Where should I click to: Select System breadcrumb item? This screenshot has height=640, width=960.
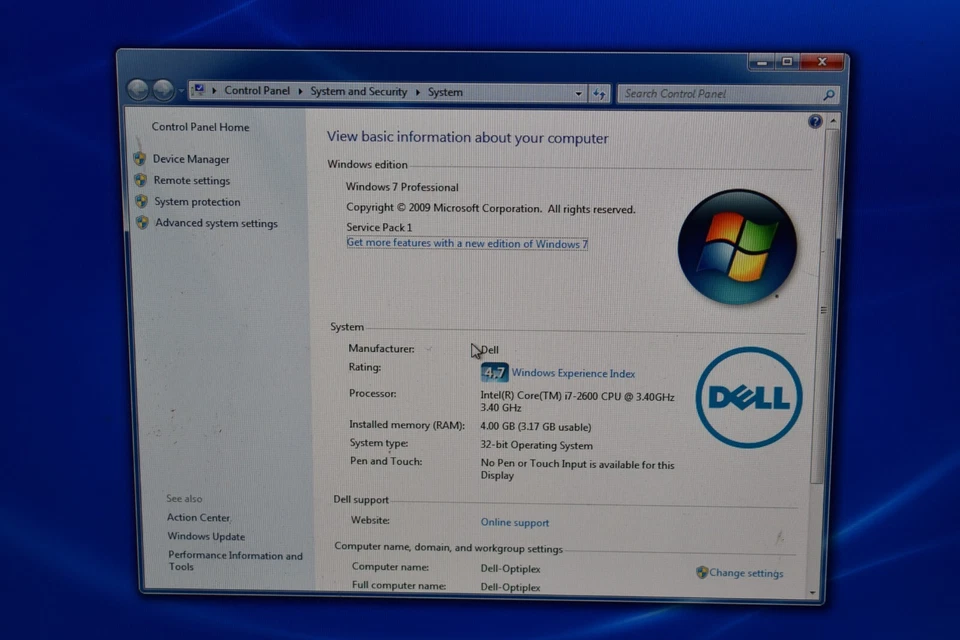click(x=445, y=92)
